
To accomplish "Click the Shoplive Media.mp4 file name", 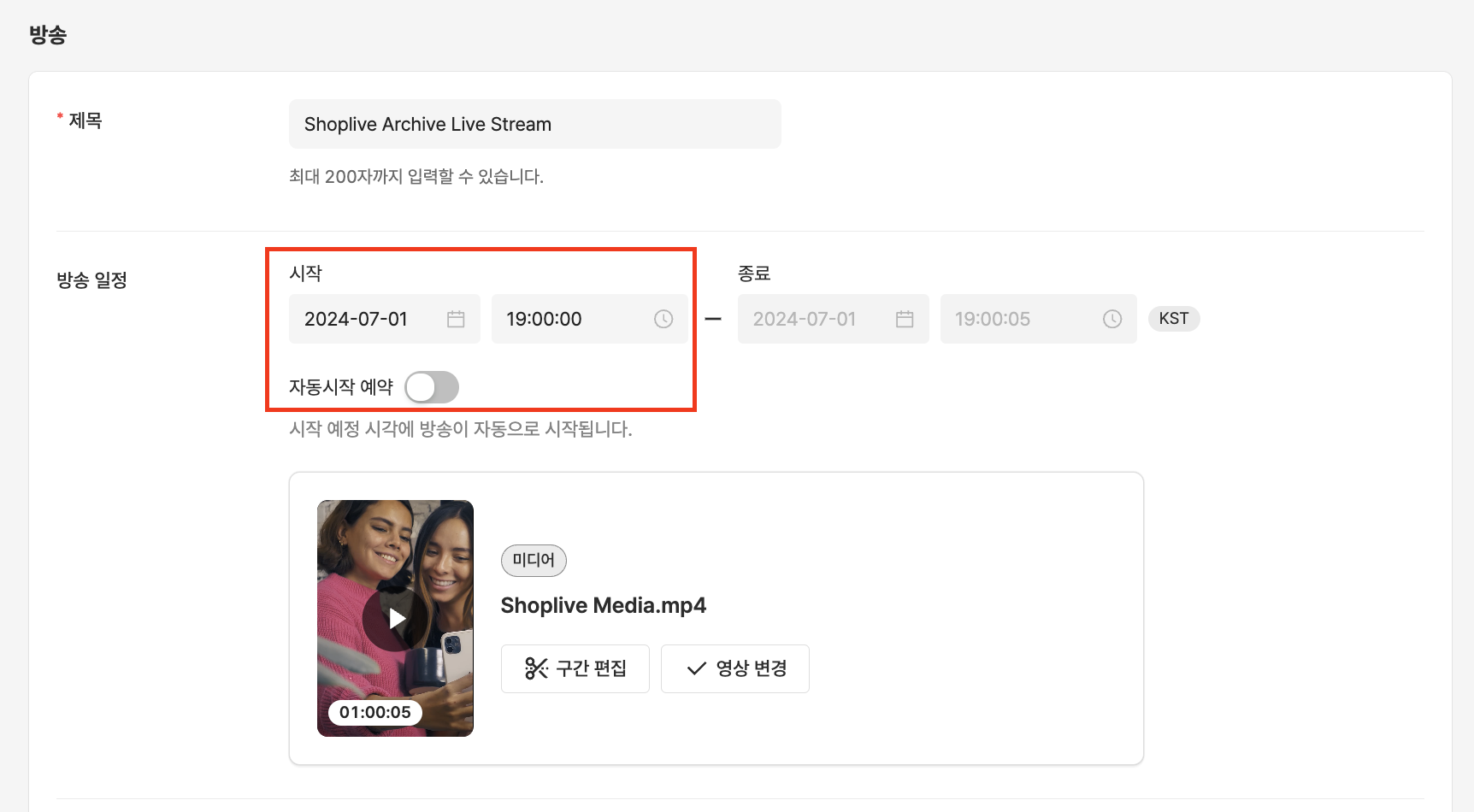I will [604, 606].
